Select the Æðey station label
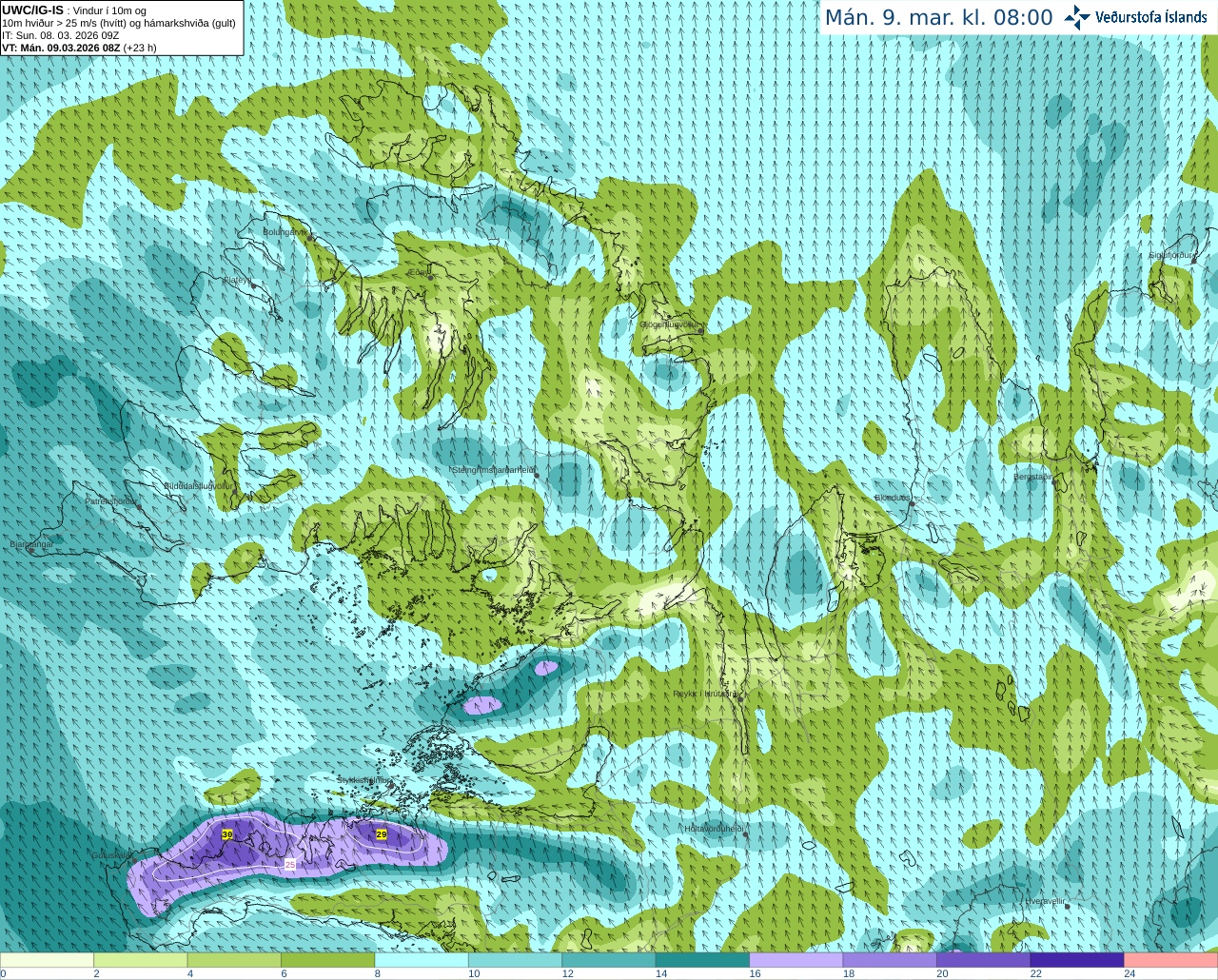 (x=419, y=272)
